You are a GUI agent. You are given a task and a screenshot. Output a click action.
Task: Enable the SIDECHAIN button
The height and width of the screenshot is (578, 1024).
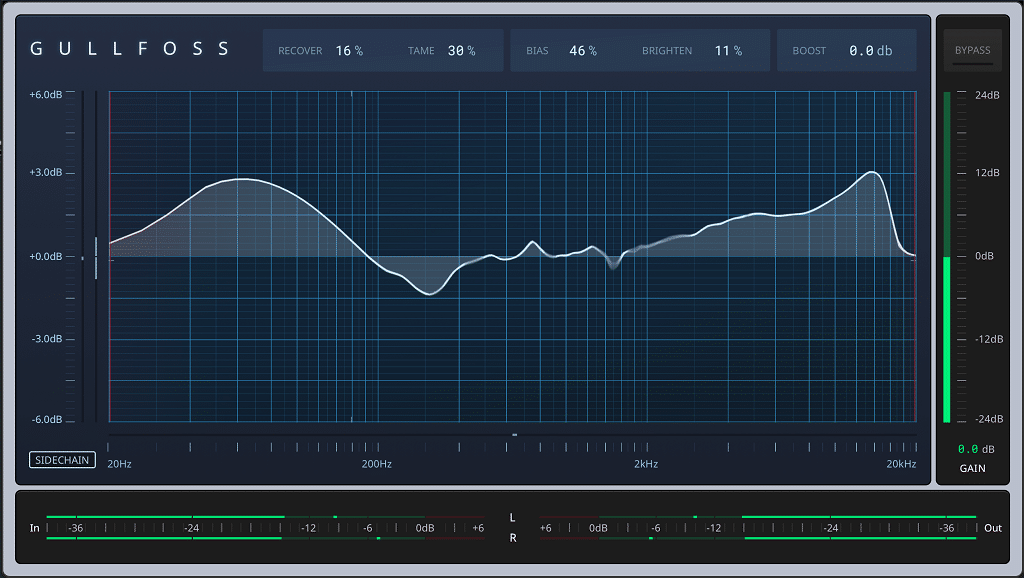coord(62,460)
